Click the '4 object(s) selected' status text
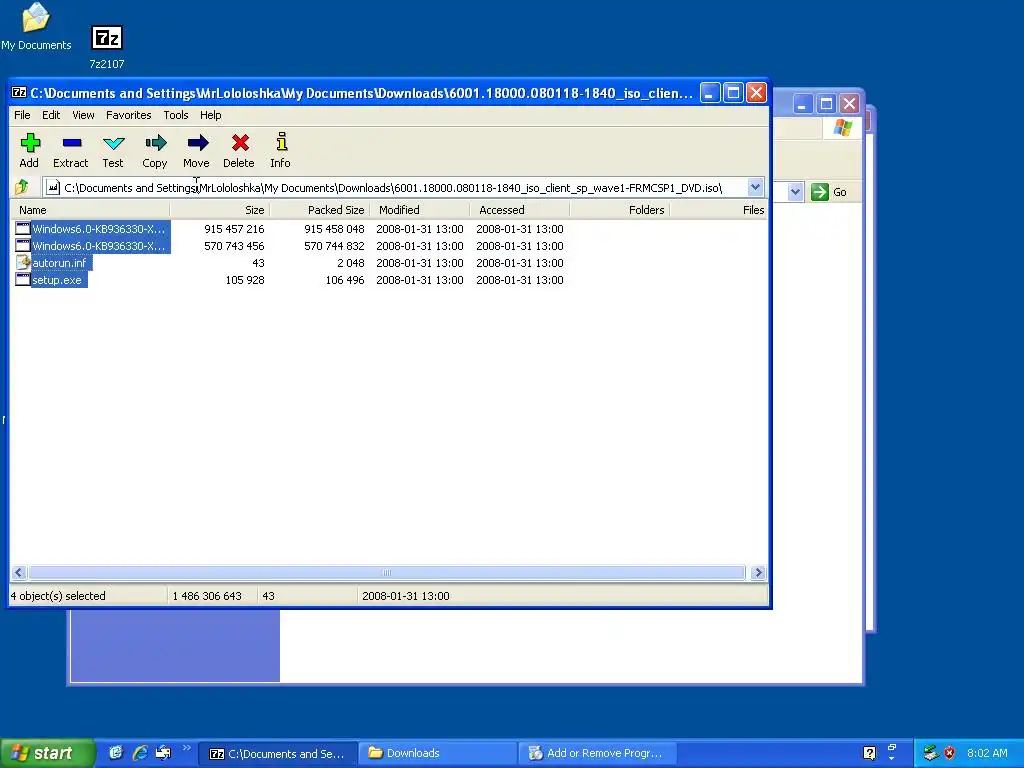The height and width of the screenshot is (768, 1024). [58, 596]
